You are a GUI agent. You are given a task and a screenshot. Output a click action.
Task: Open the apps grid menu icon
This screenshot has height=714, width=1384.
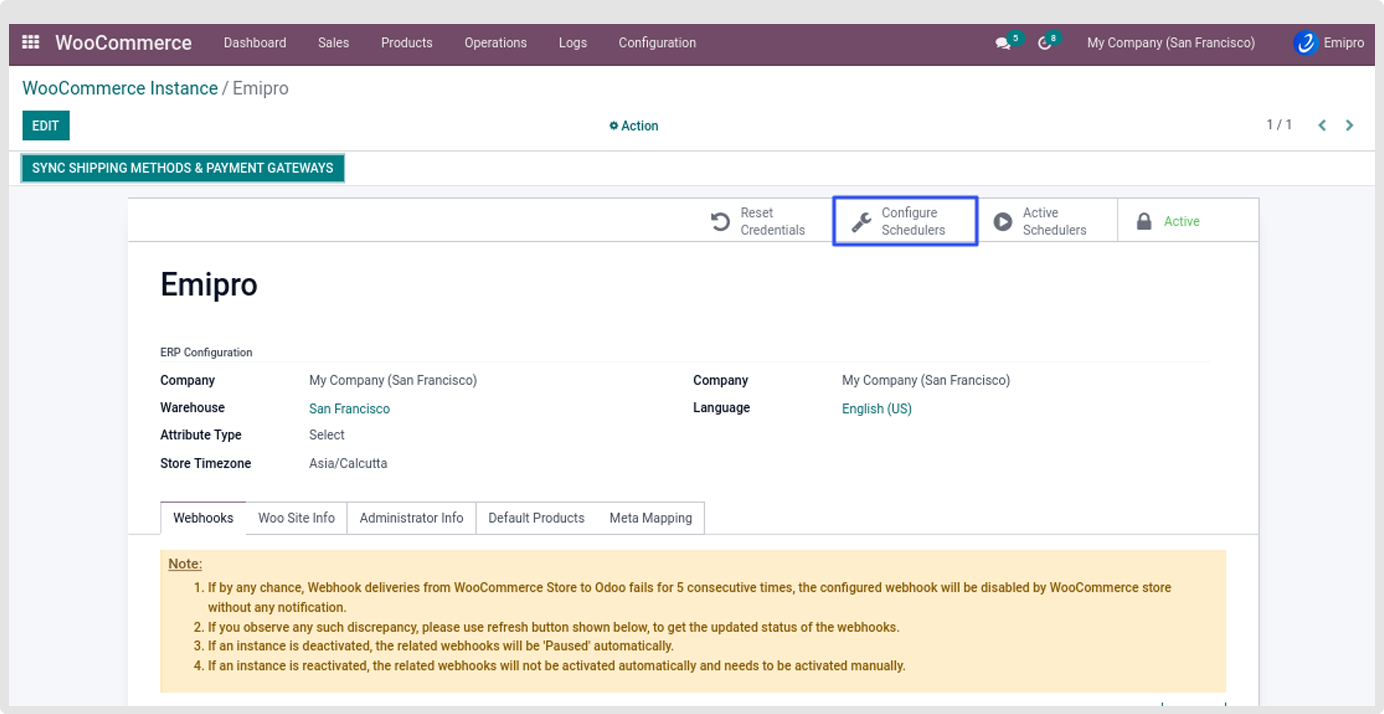[x=31, y=43]
